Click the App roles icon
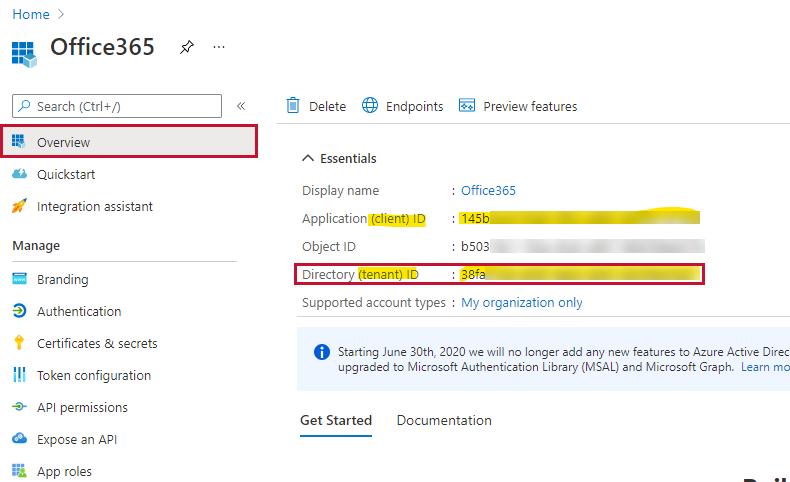 [x=19, y=470]
